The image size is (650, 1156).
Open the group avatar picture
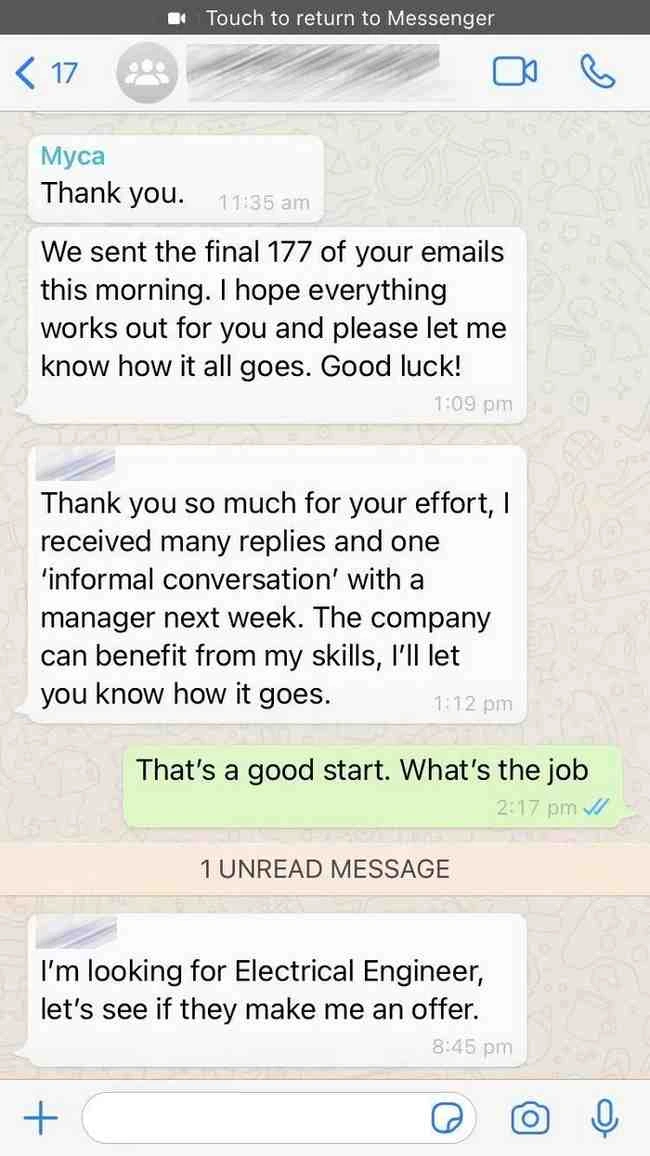pyautogui.click(x=147, y=72)
